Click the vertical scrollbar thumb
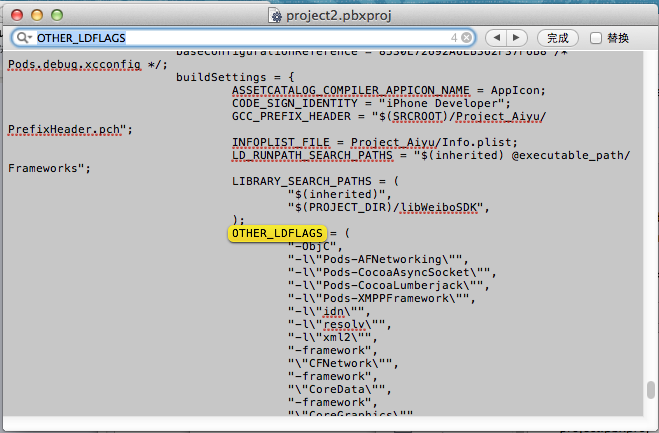The height and width of the screenshot is (433, 659). [650, 390]
